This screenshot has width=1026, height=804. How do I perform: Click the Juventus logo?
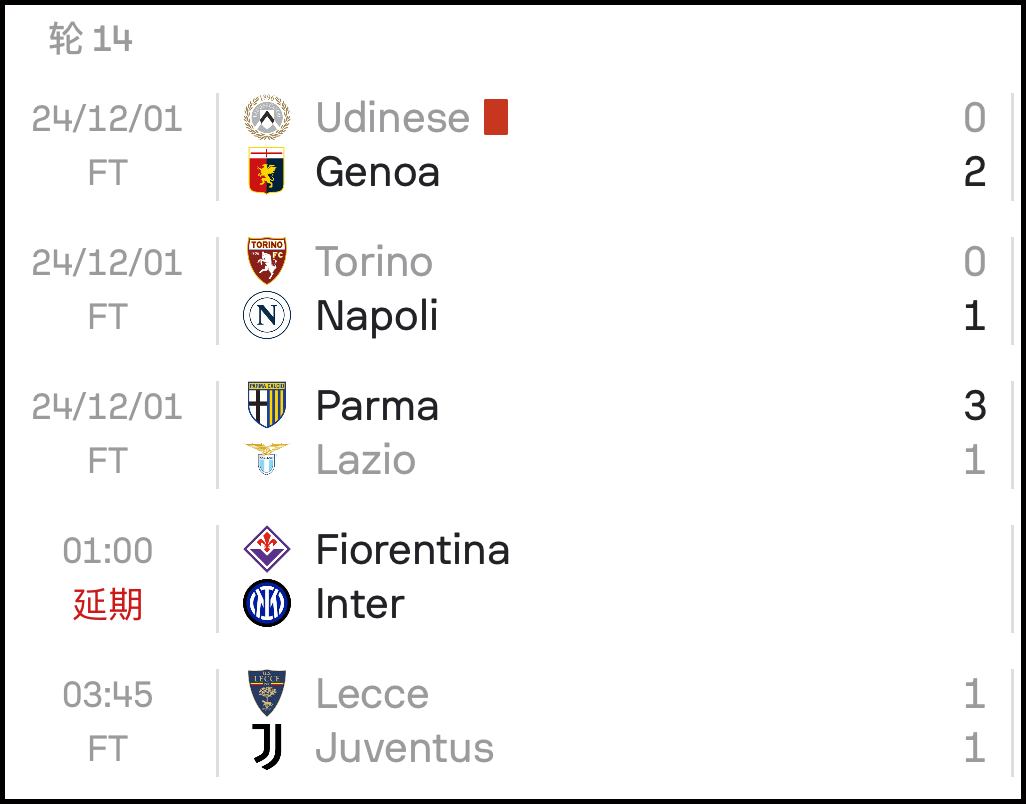[267, 746]
